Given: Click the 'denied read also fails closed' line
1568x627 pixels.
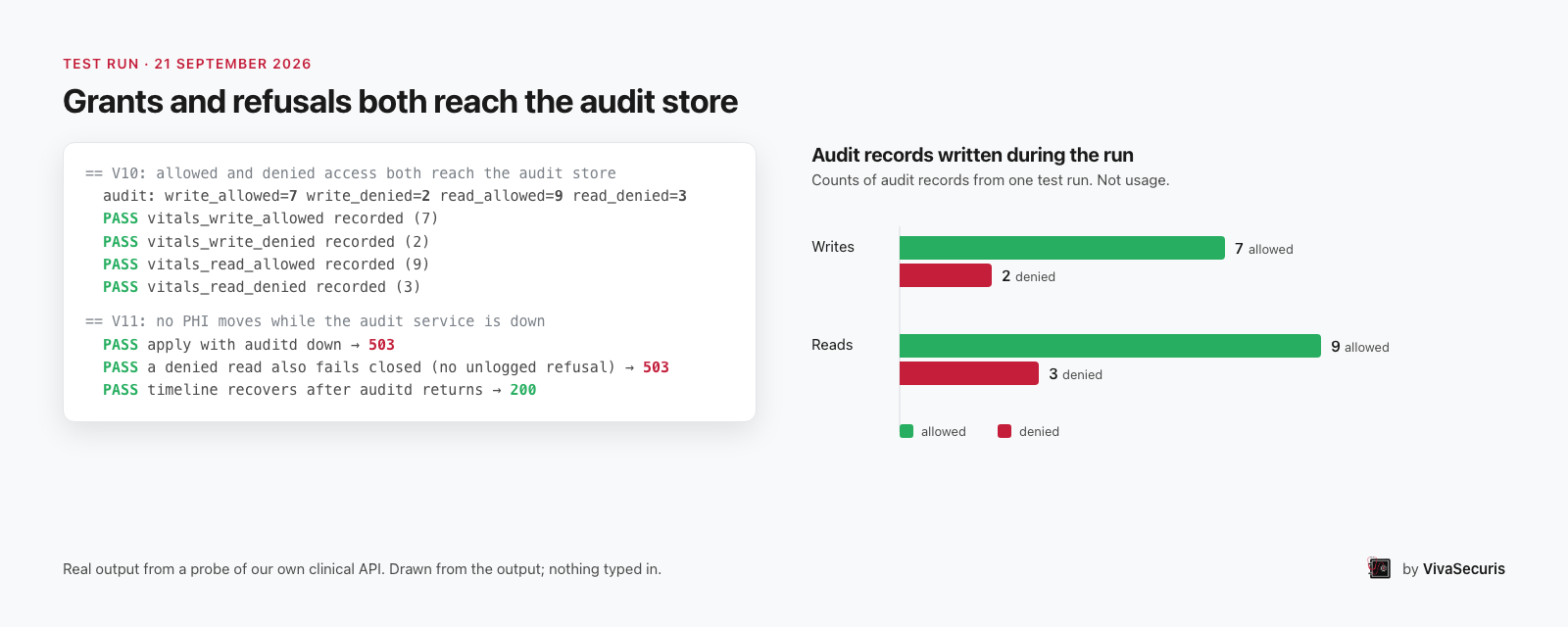Looking at the screenshot, I should pos(386,367).
